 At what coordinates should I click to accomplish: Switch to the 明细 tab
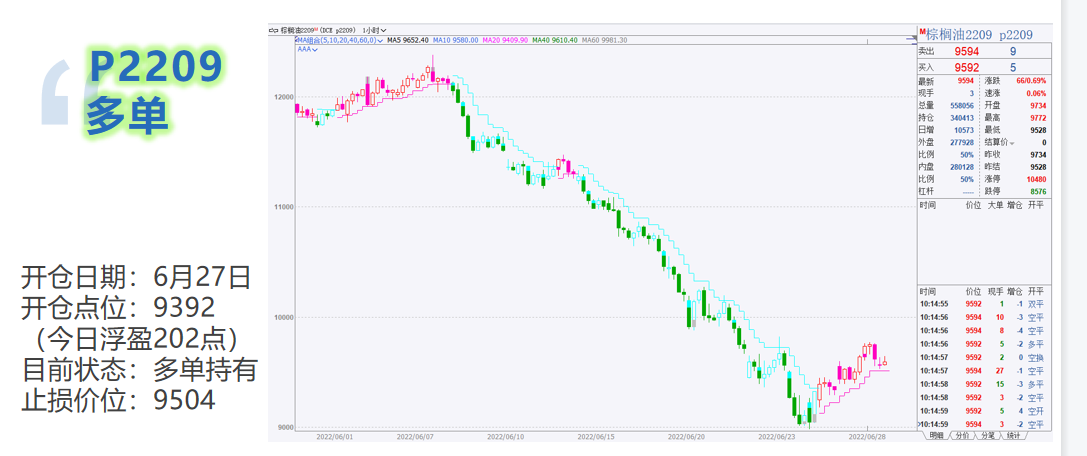[x=935, y=436]
